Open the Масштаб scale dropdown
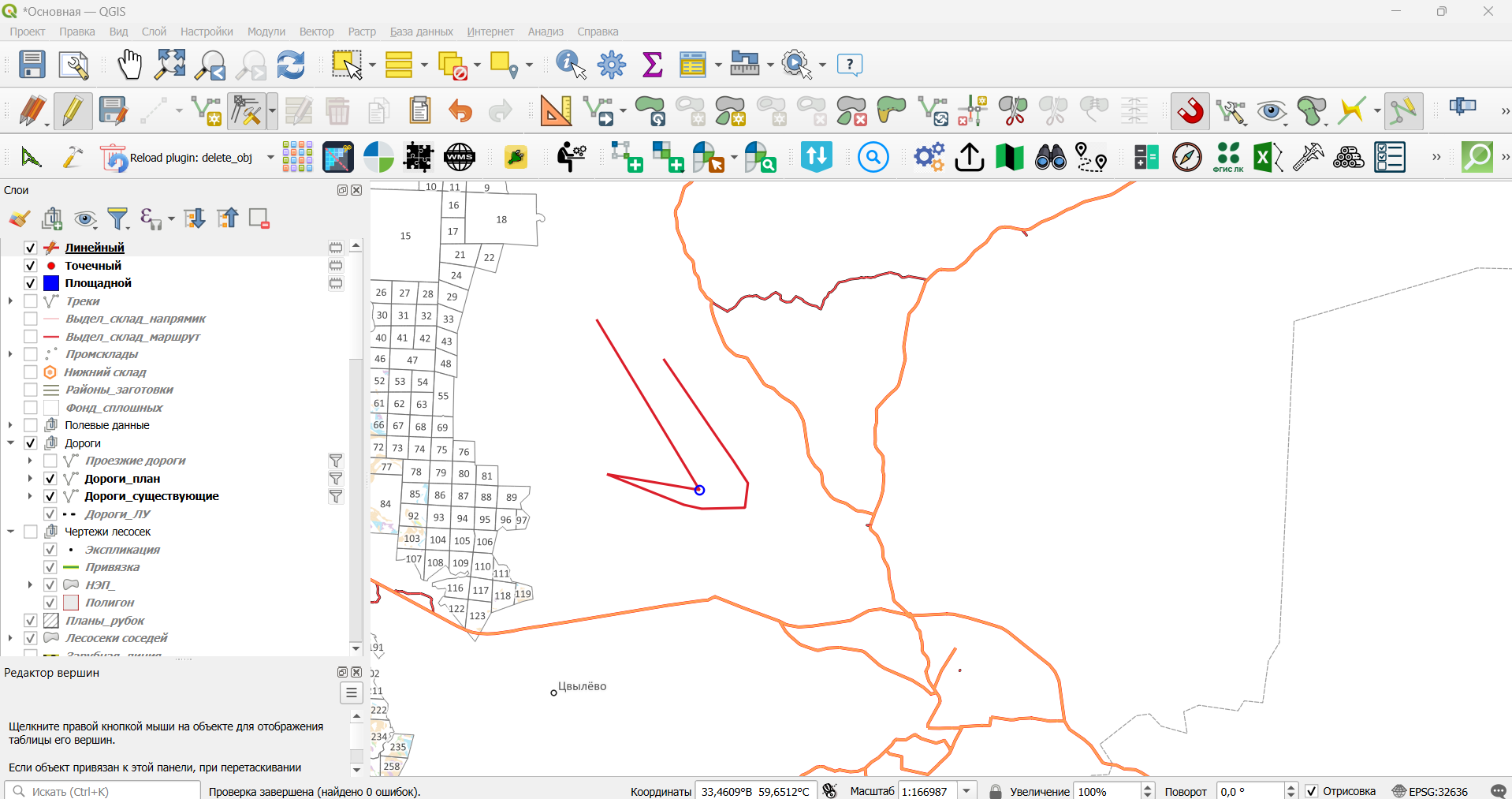Screen dimensions: 1512x799 [967, 791]
